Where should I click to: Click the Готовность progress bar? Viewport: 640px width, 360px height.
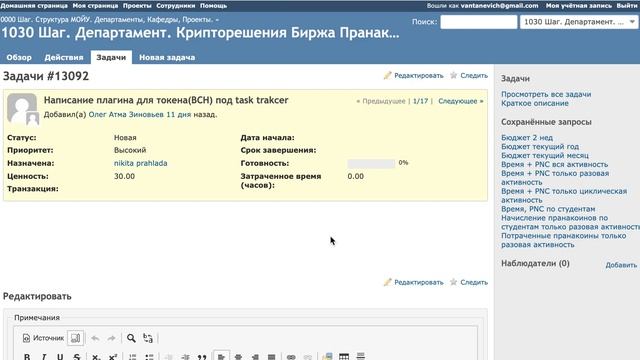coord(371,163)
